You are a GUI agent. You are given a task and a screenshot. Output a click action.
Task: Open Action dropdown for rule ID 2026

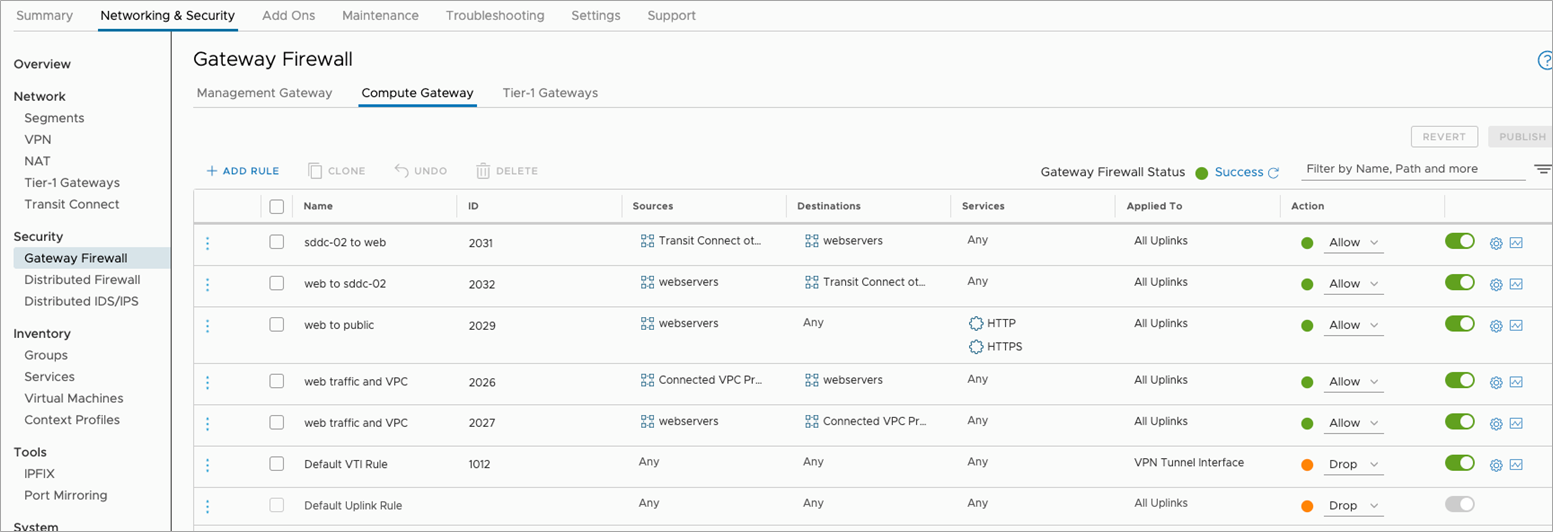click(x=1353, y=382)
